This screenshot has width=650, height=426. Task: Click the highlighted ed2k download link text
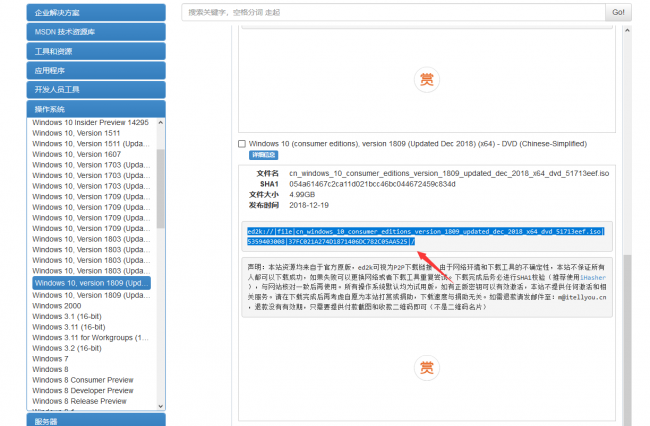[426, 236]
